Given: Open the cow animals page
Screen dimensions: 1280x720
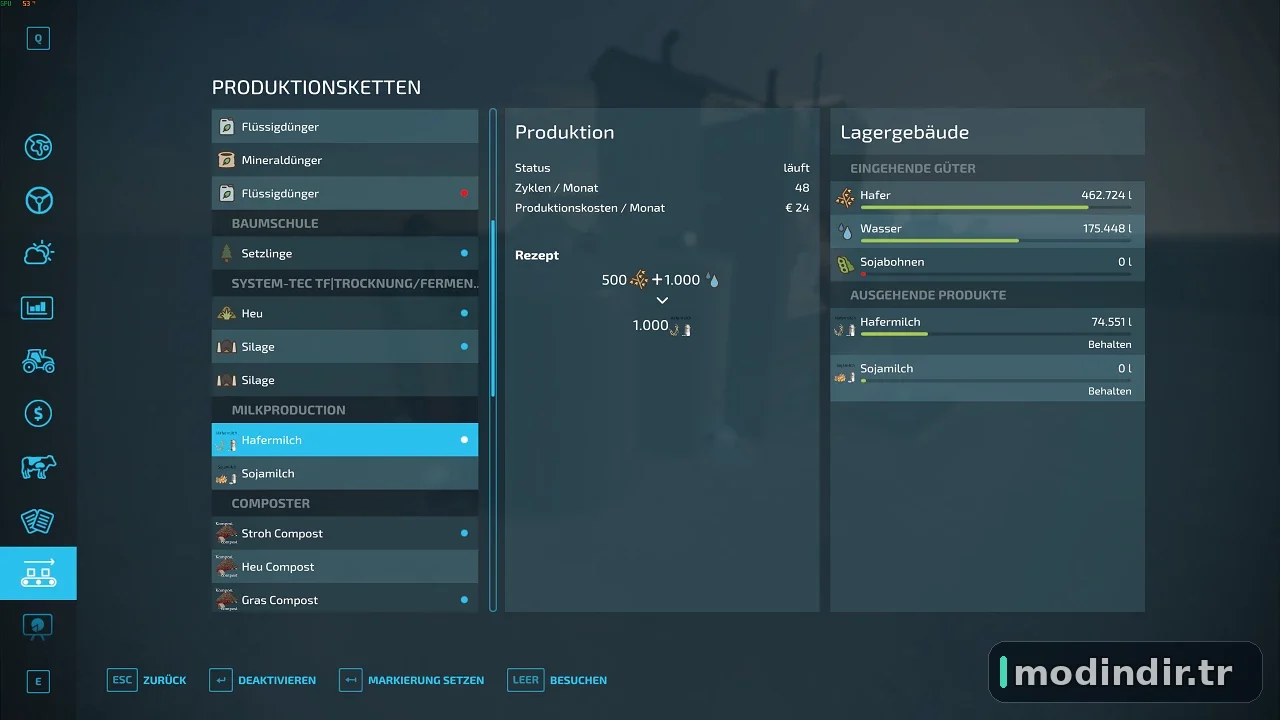Looking at the screenshot, I should pyautogui.click(x=38, y=467).
